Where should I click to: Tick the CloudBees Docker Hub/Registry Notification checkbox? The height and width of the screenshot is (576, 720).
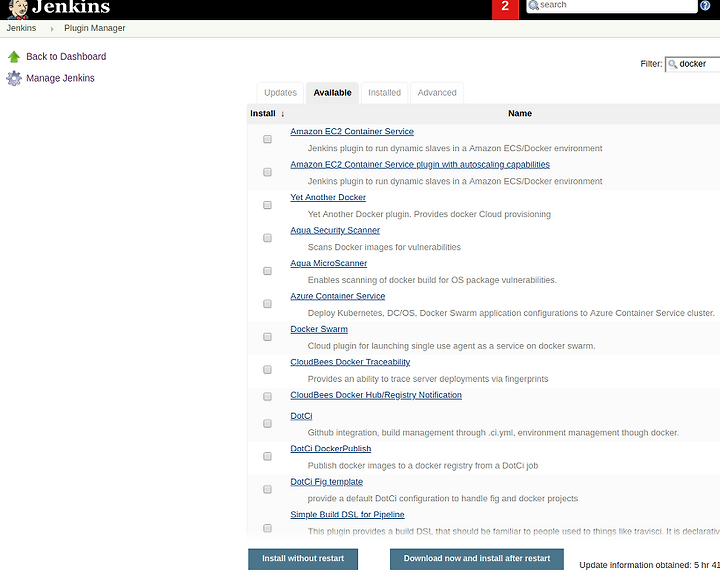coord(267,396)
